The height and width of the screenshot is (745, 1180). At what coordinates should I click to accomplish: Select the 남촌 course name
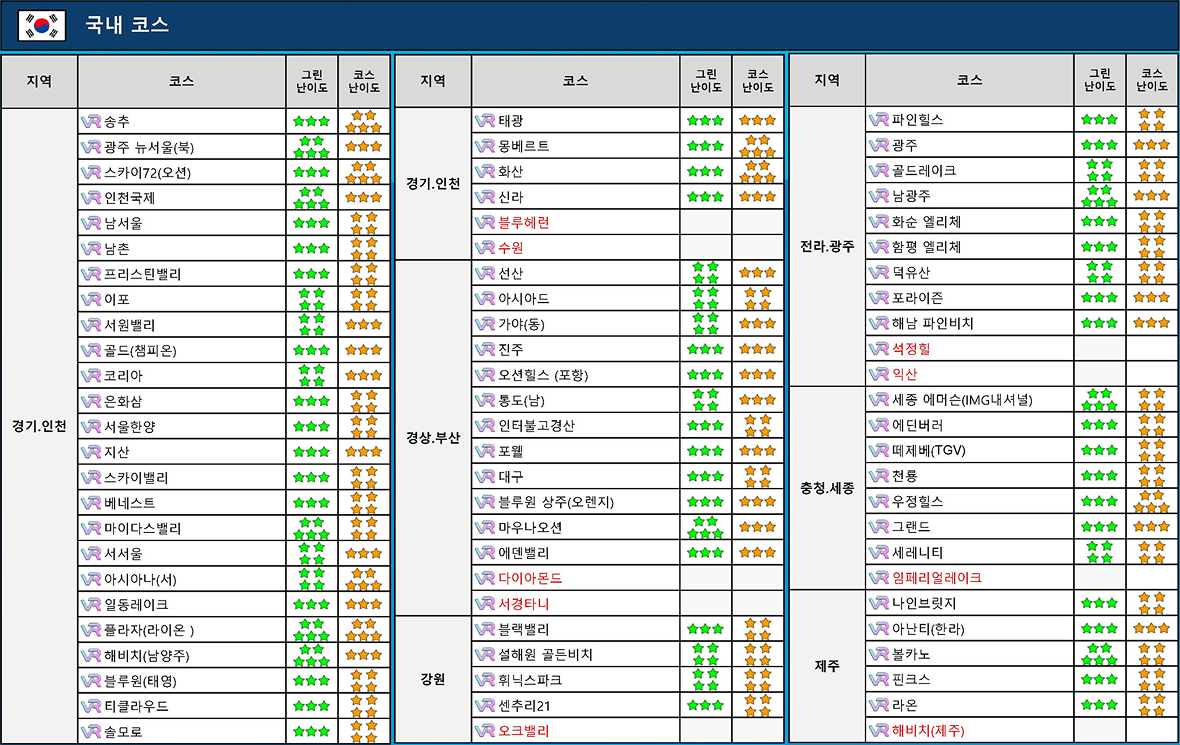pyautogui.click(x=117, y=248)
